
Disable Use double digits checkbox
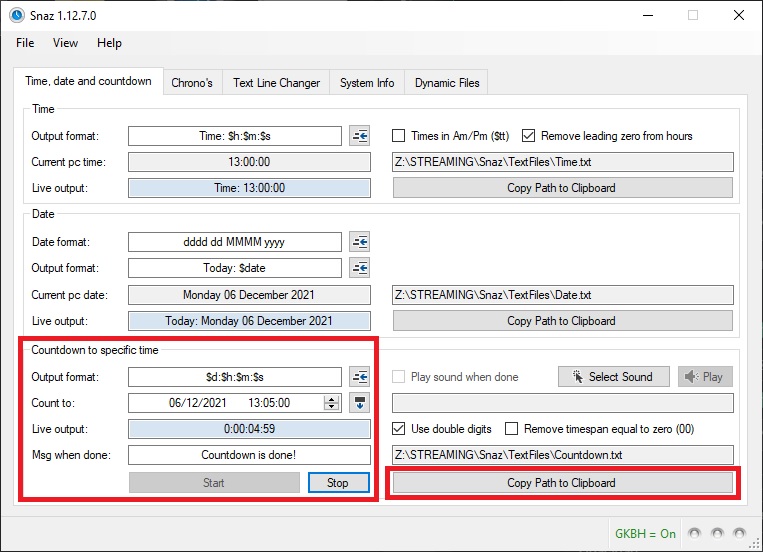click(x=399, y=429)
